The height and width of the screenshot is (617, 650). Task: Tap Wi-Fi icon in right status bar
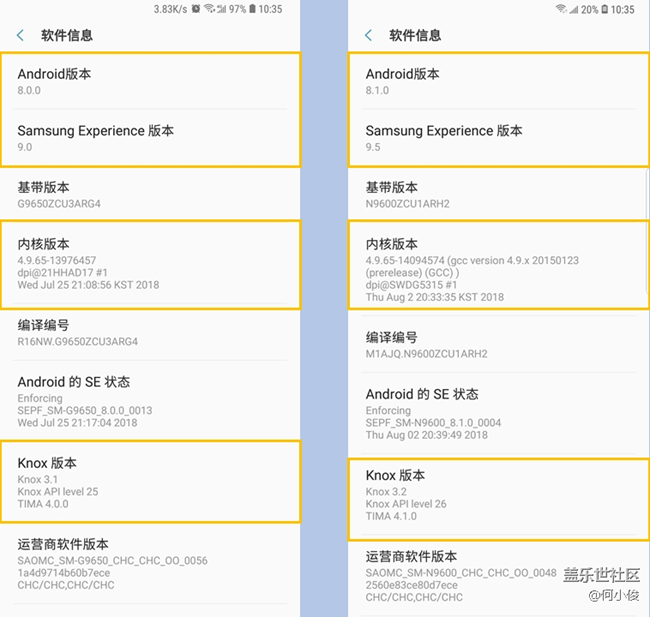(561, 9)
